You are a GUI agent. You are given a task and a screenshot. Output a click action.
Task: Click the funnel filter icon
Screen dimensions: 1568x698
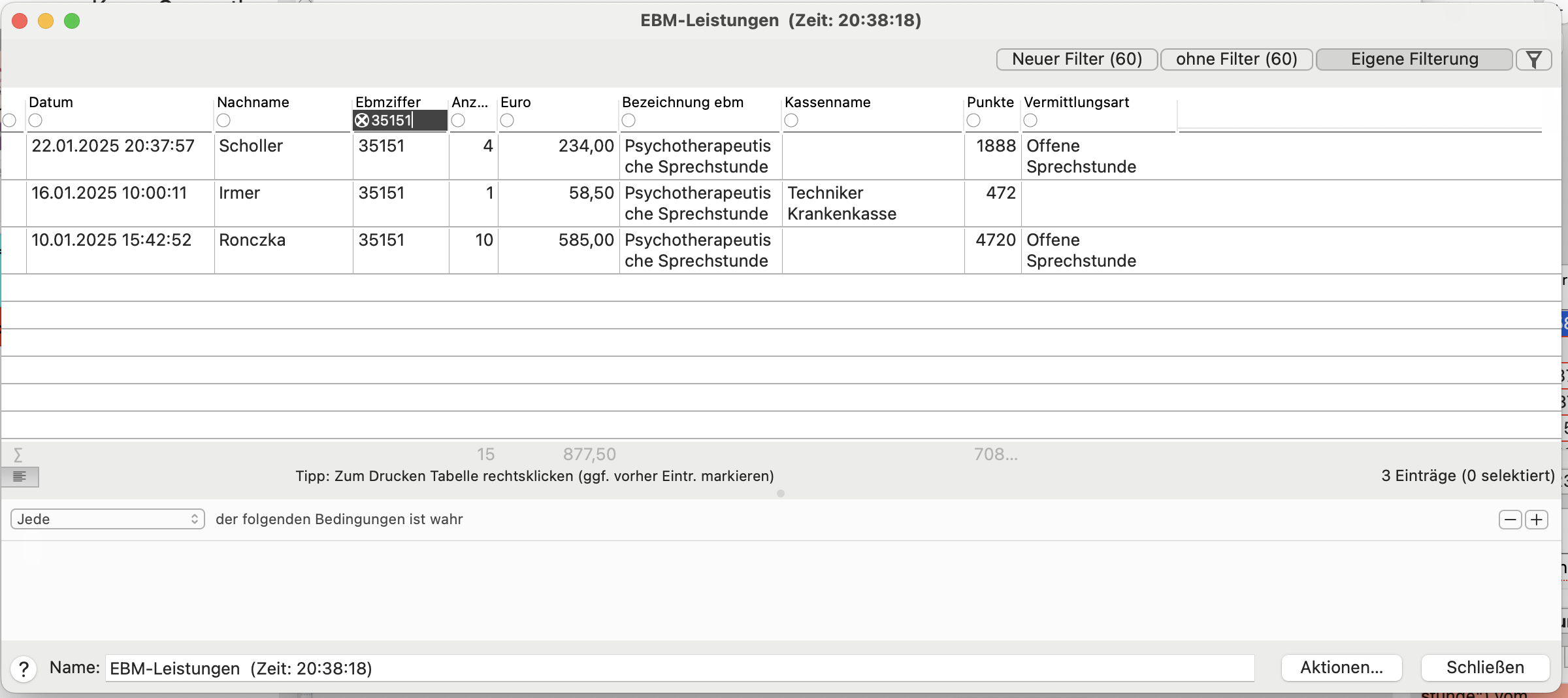point(1533,59)
